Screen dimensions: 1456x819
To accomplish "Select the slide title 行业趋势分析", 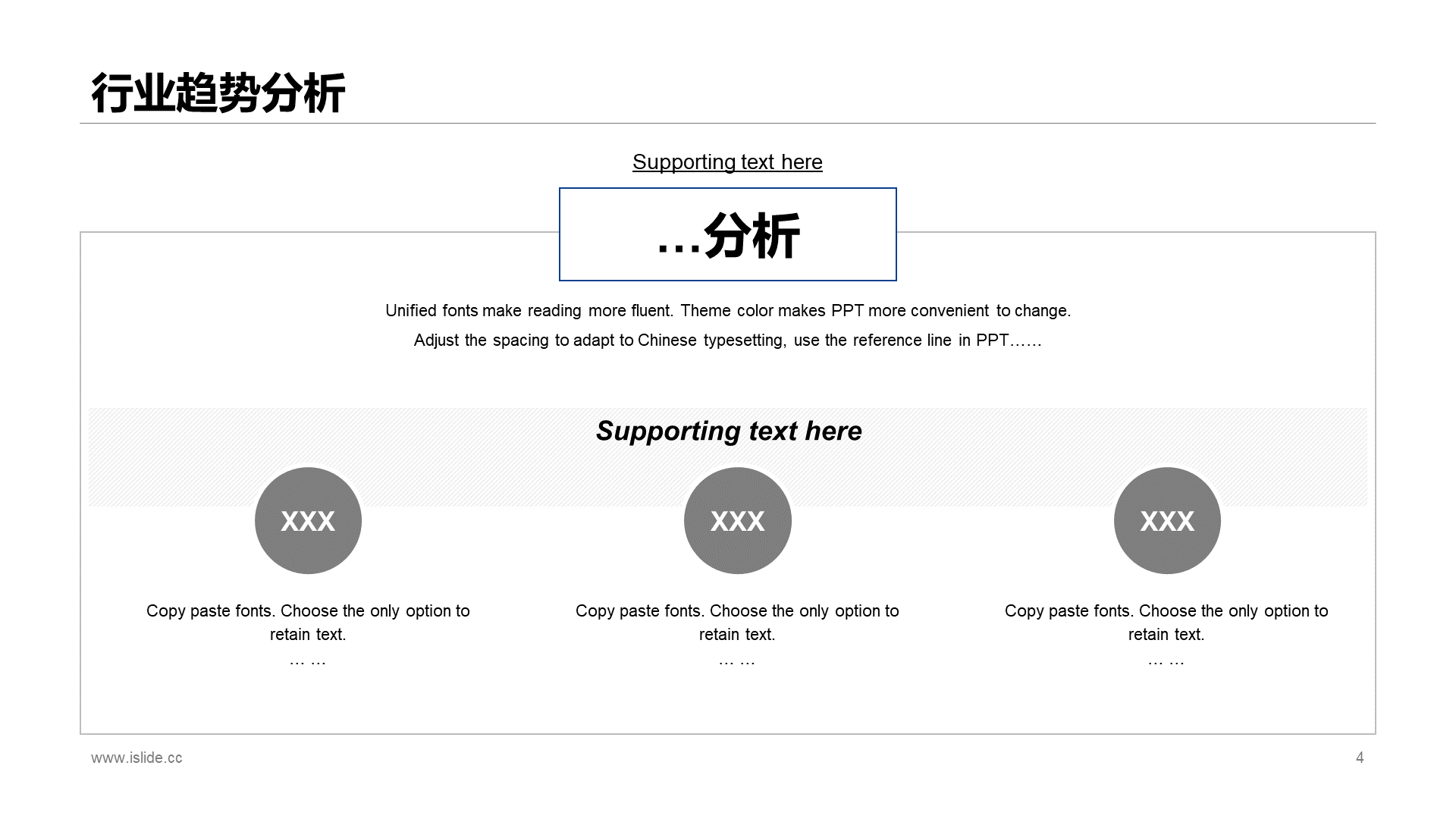I will (x=218, y=93).
